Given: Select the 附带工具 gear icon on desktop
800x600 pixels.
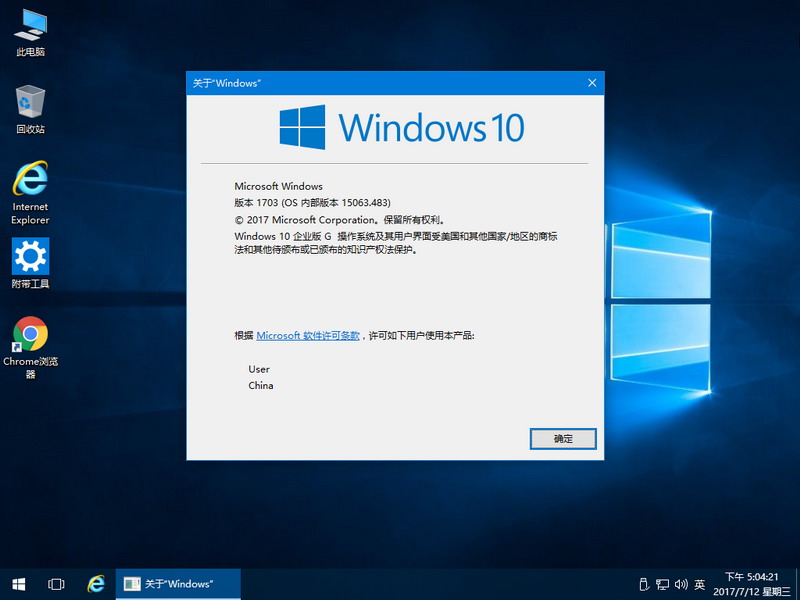Looking at the screenshot, I should pyautogui.click(x=31, y=264).
